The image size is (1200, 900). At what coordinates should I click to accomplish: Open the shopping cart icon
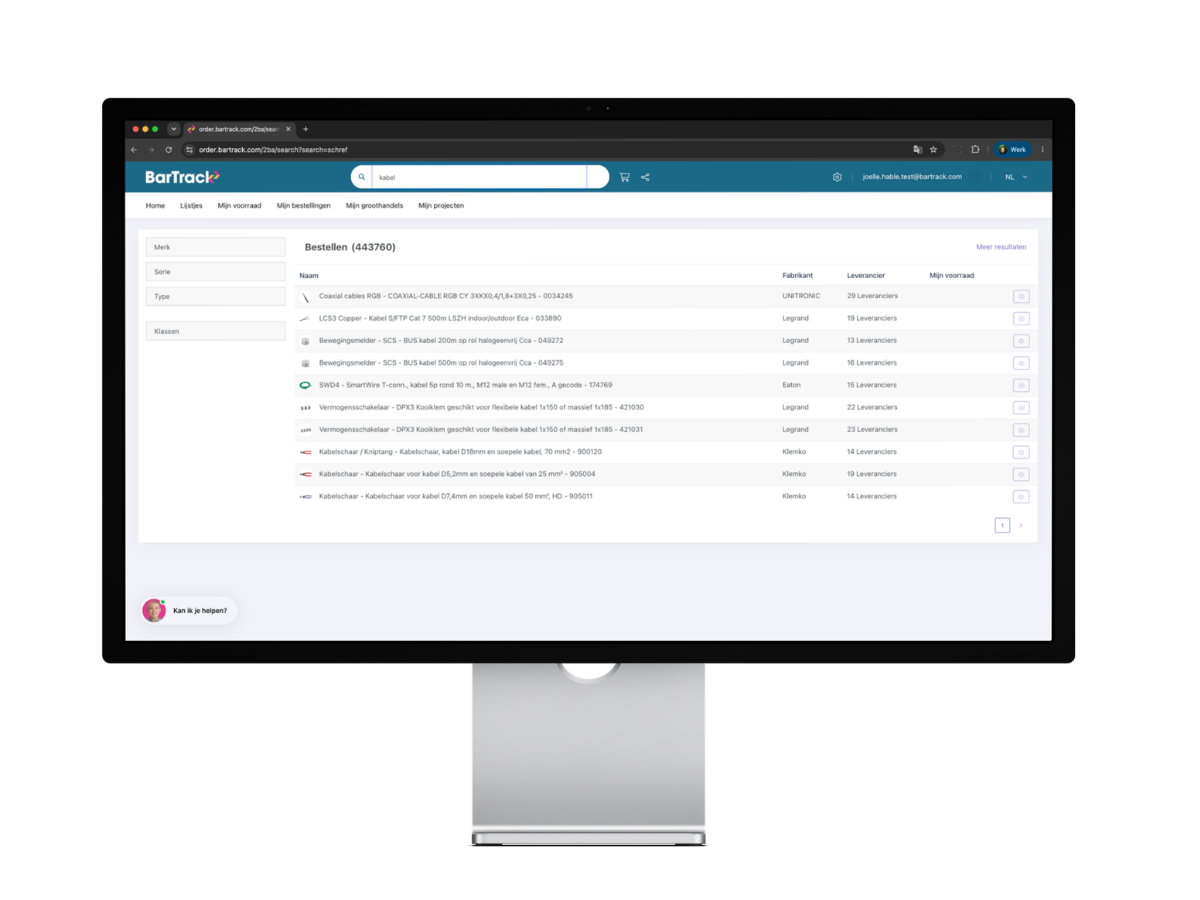624,177
